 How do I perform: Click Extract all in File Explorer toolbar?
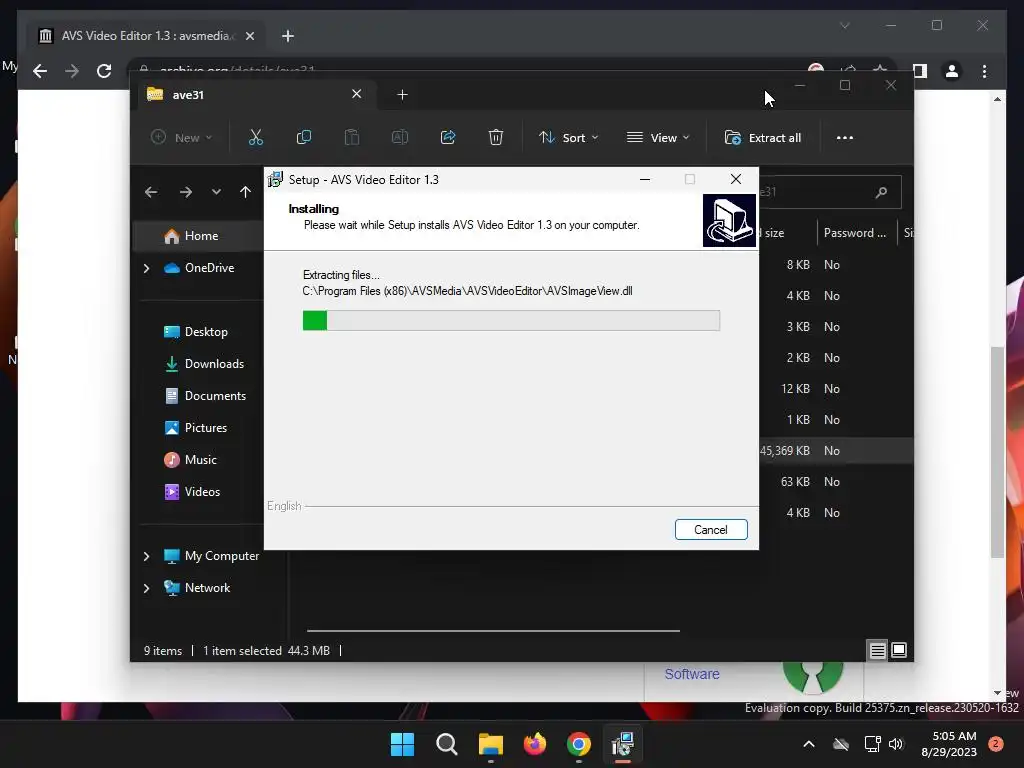pyautogui.click(x=763, y=138)
